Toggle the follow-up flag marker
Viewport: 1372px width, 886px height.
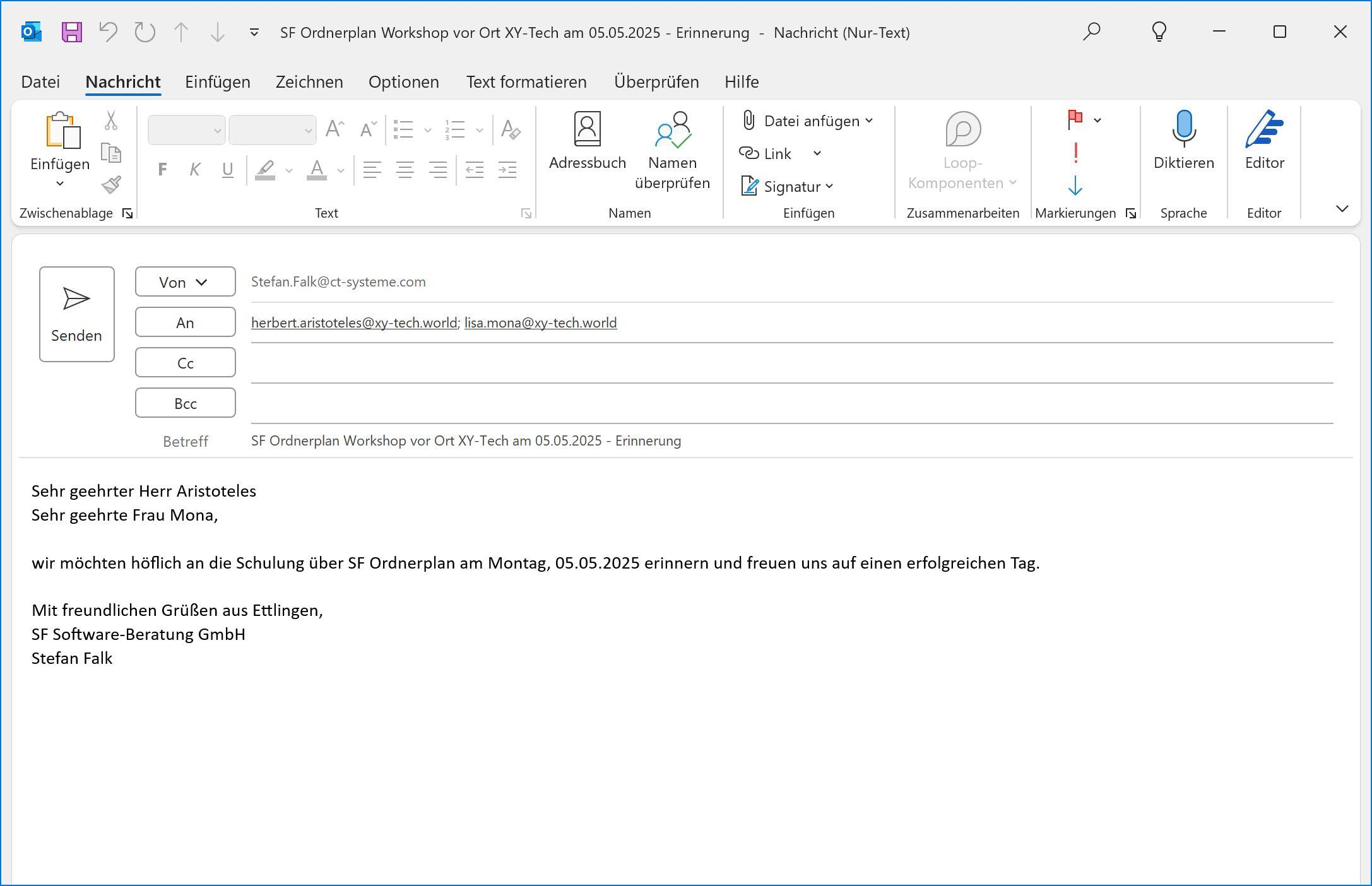(x=1075, y=119)
